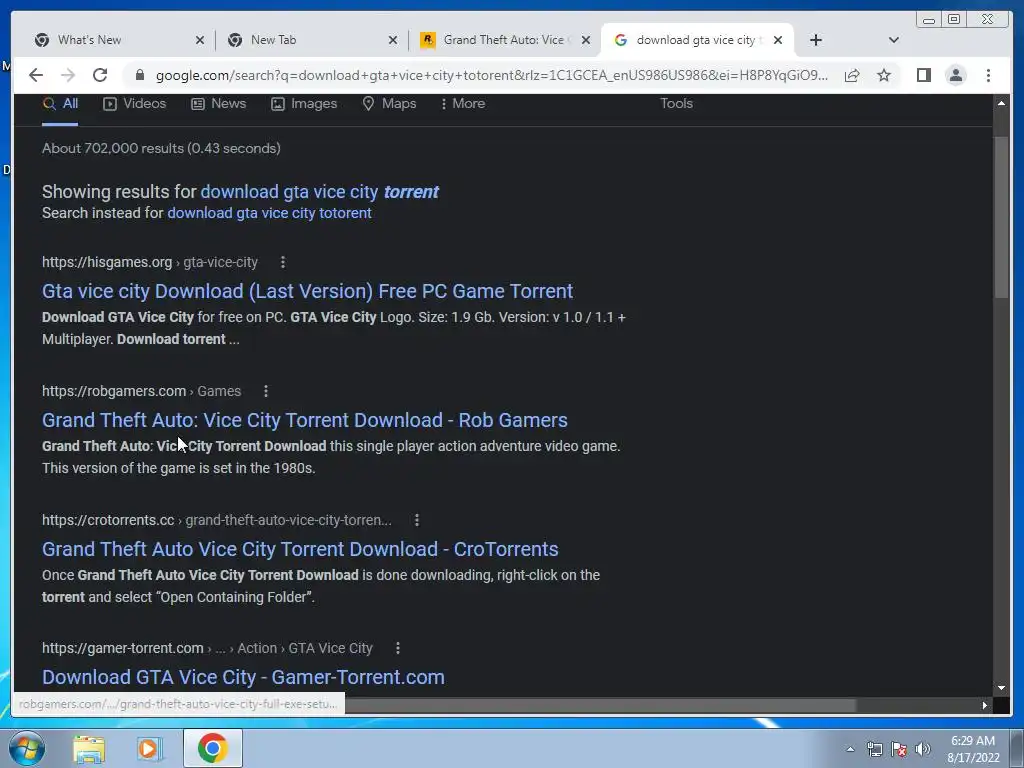Expand the More search filters menu
1024x768 pixels.
pos(463,103)
